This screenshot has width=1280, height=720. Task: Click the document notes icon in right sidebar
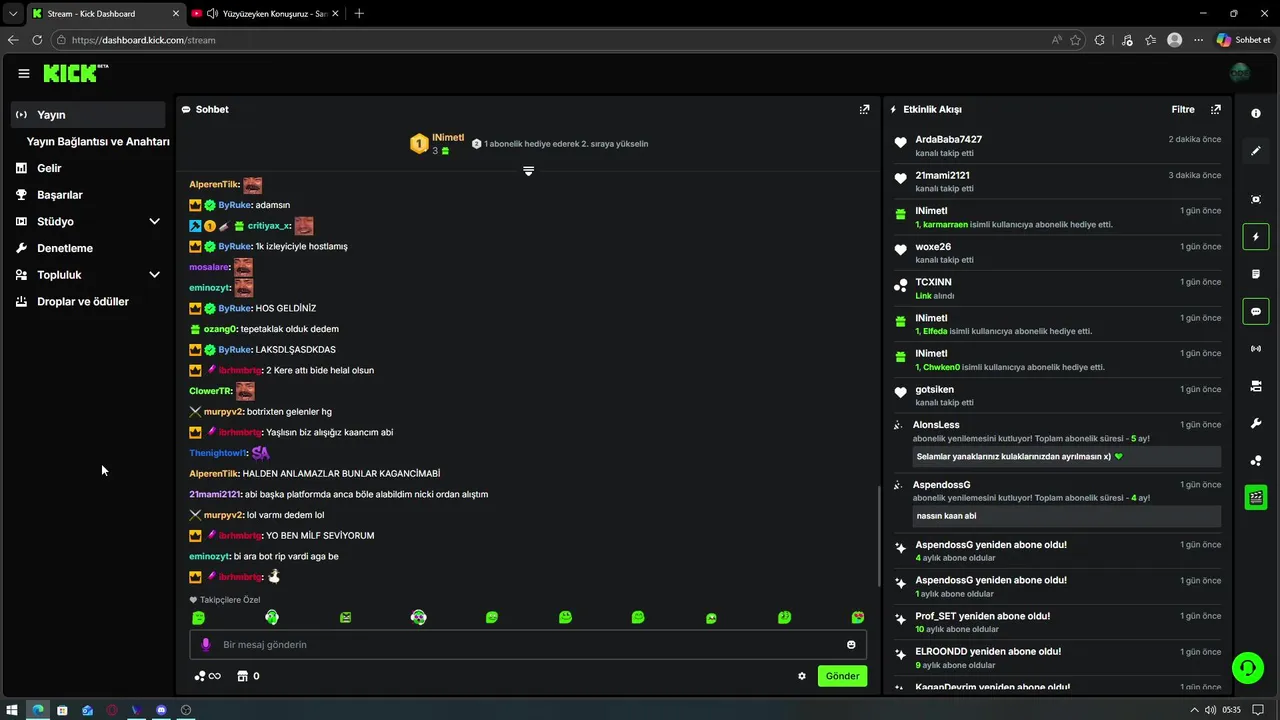[1256, 274]
